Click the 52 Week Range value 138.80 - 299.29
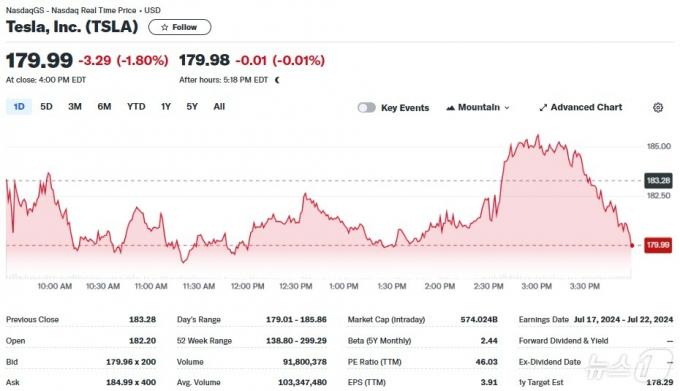680x391 pixels. tap(296, 341)
